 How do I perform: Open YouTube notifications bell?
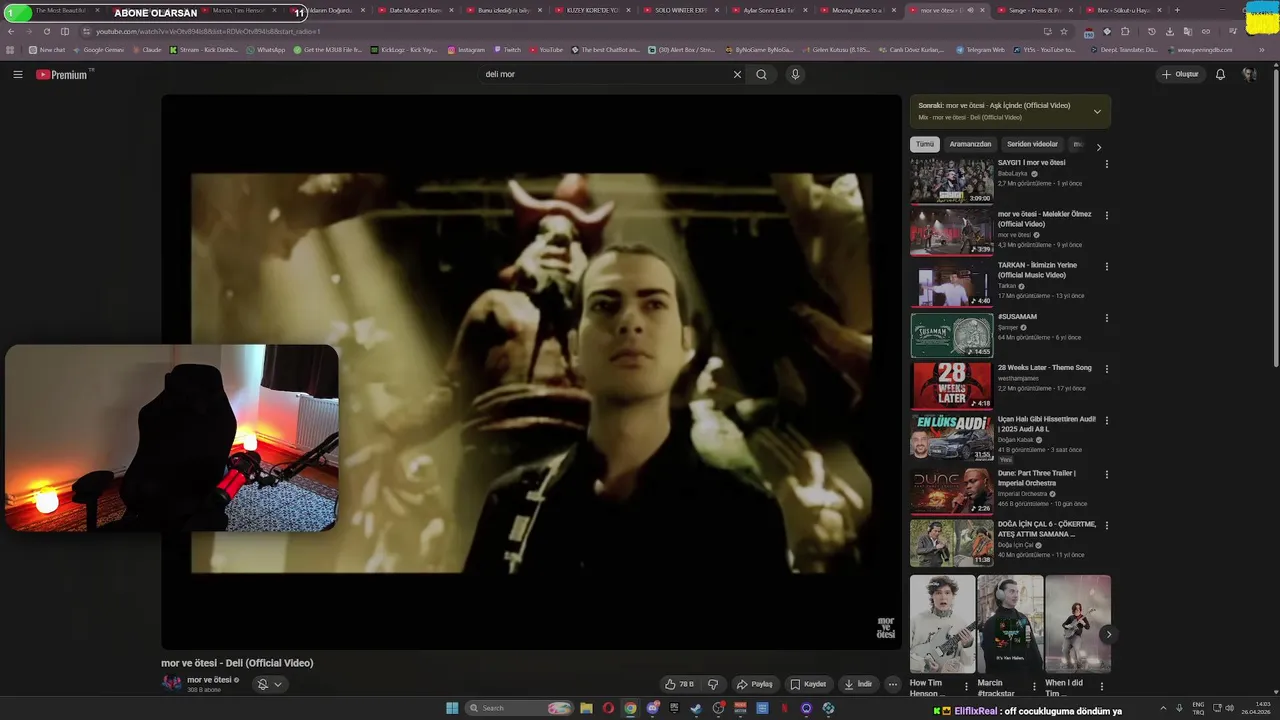pyautogui.click(x=1220, y=74)
